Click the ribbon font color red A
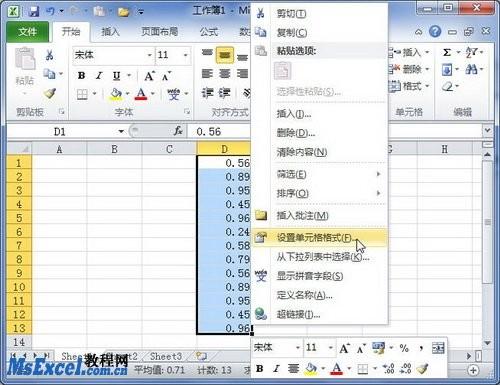The image size is (500, 385). tap(141, 94)
